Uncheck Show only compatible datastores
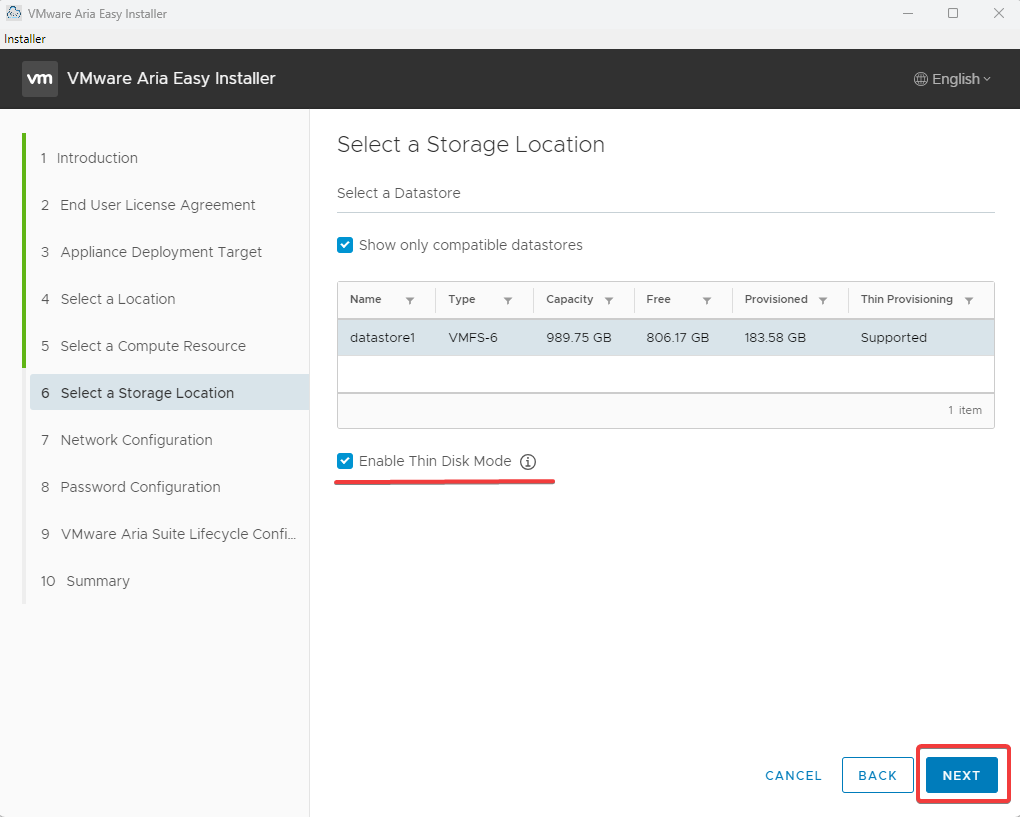 (x=345, y=245)
